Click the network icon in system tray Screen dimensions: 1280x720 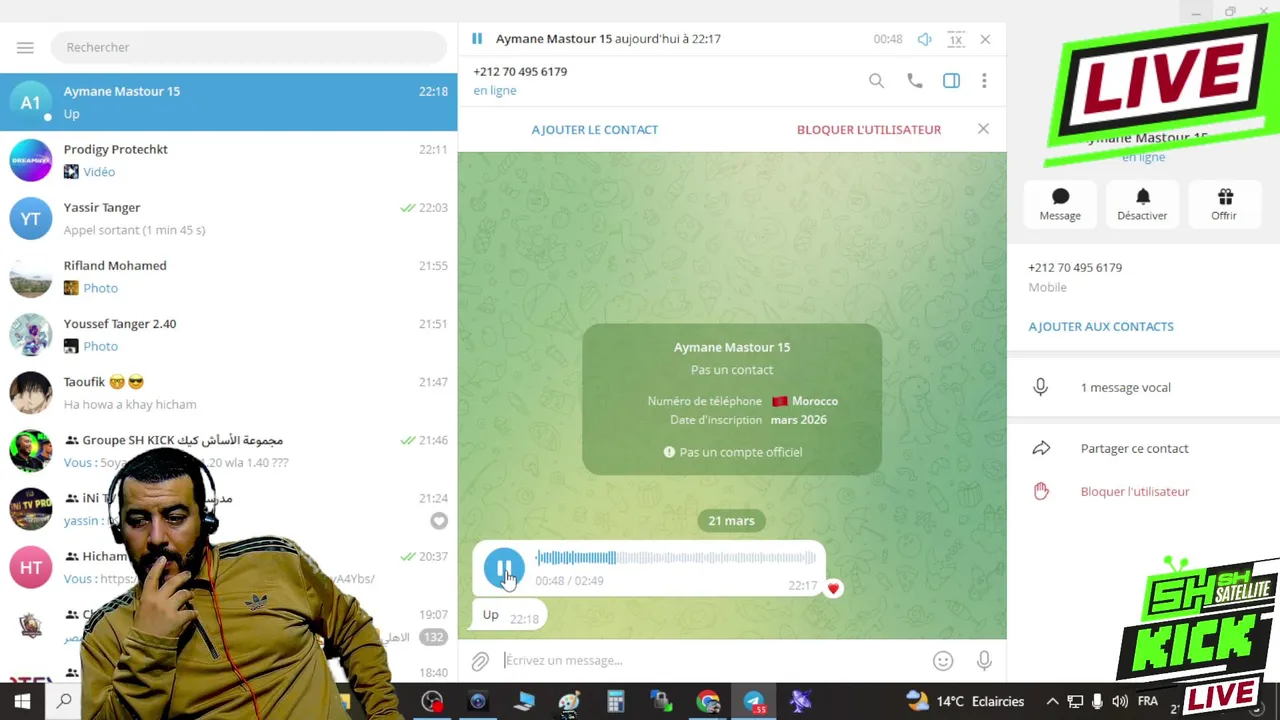(1075, 702)
